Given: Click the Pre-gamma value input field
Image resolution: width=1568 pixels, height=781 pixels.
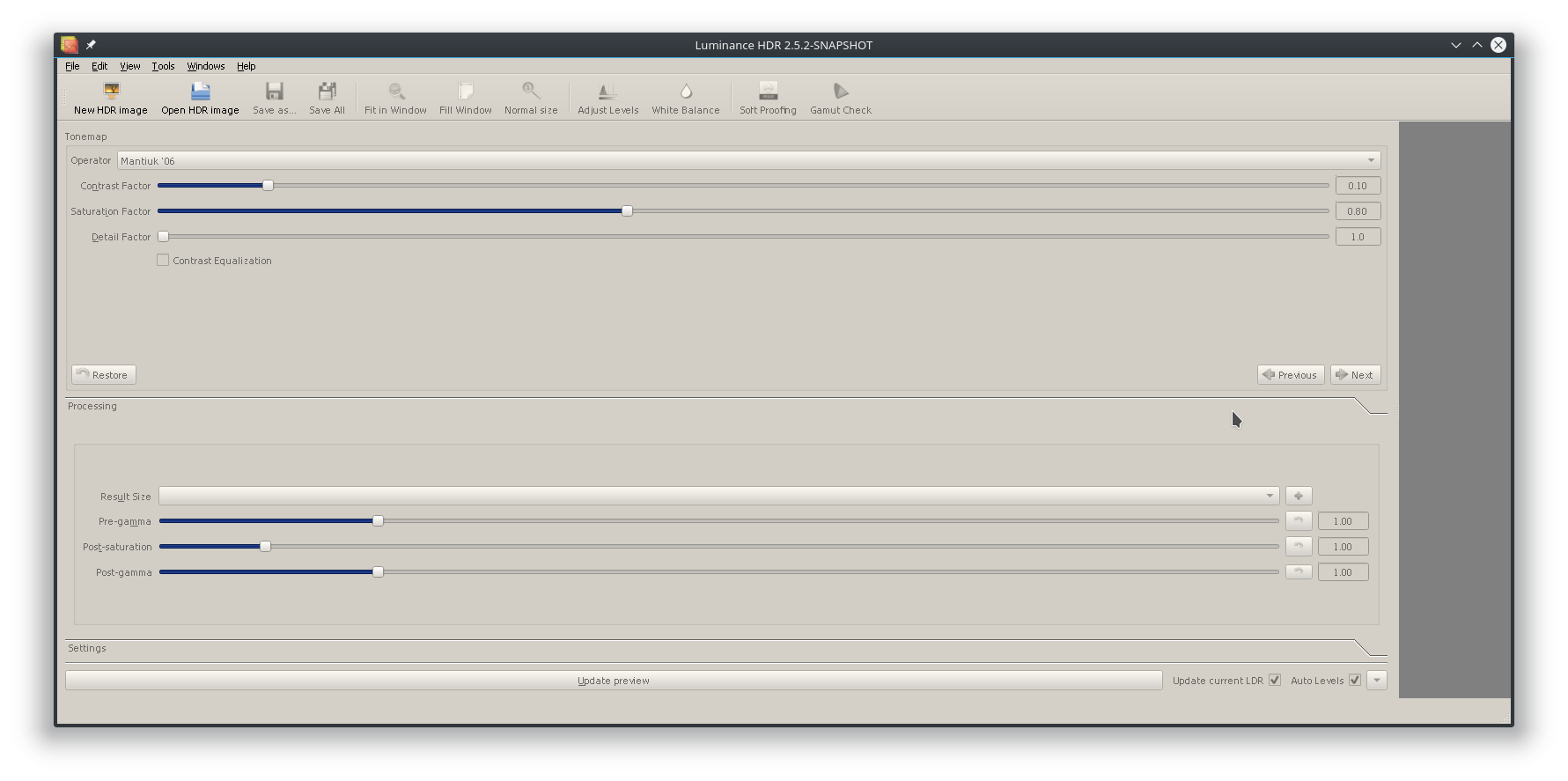Looking at the screenshot, I should click(1342, 521).
